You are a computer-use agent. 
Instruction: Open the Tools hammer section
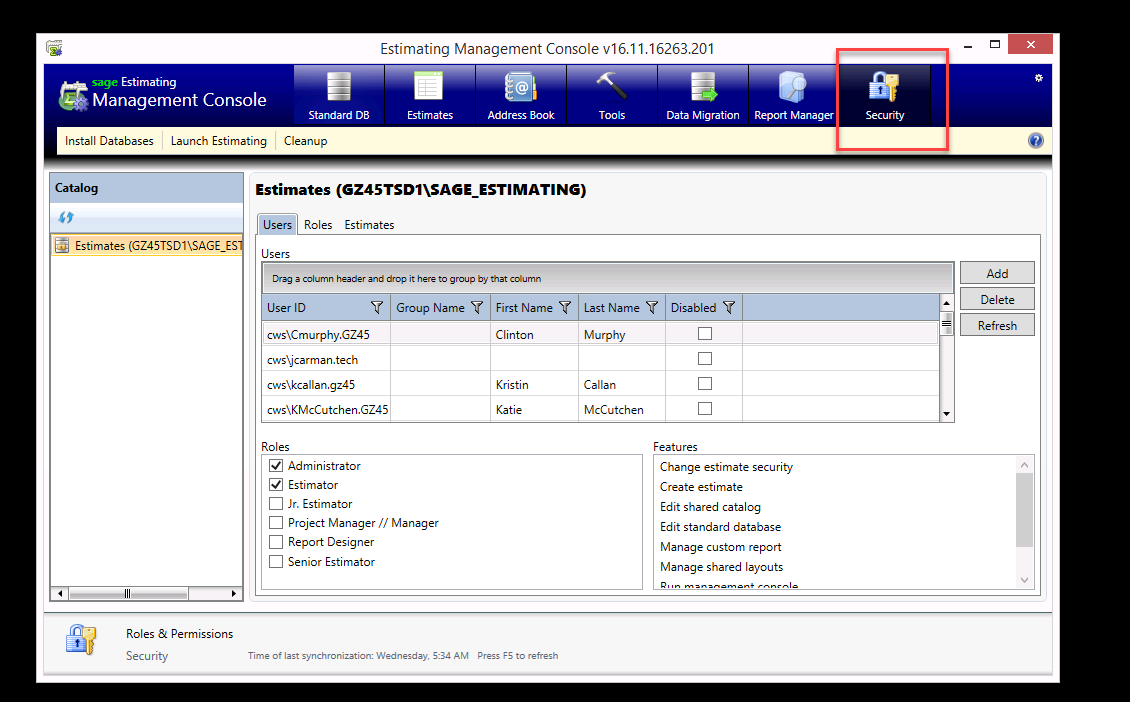[x=612, y=95]
